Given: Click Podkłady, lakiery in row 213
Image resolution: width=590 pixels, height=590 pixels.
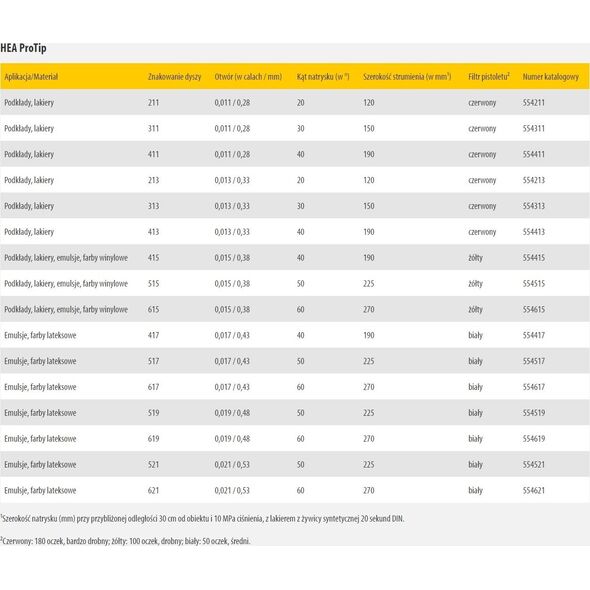Looking at the screenshot, I should 29,180.
